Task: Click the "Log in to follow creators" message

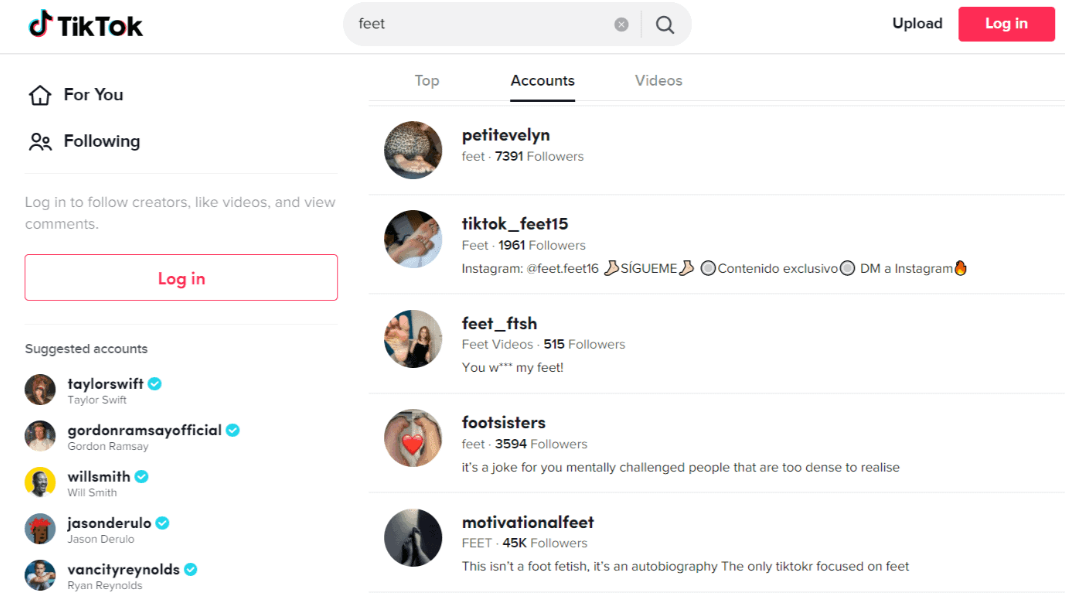Action: [180, 213]
